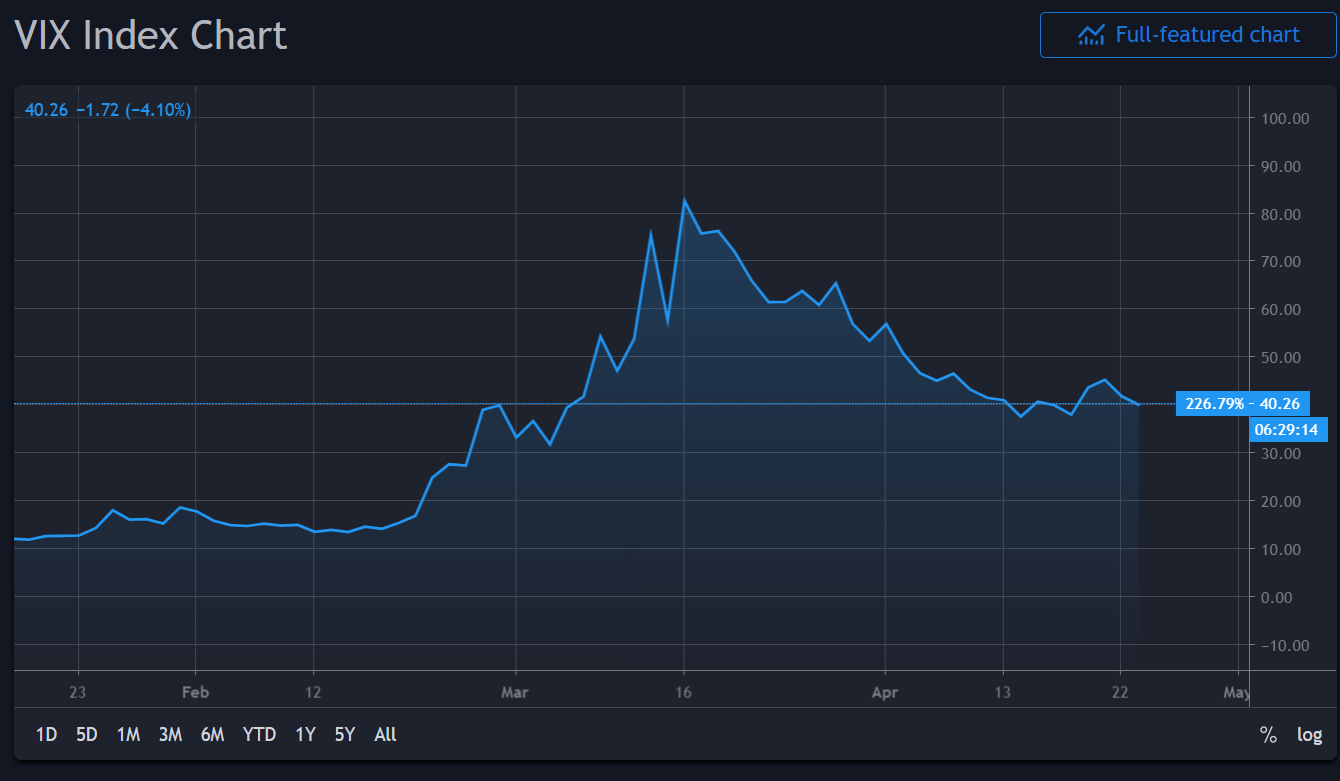Toggle logarithmic scale with log button

[x=1310, y=735]
